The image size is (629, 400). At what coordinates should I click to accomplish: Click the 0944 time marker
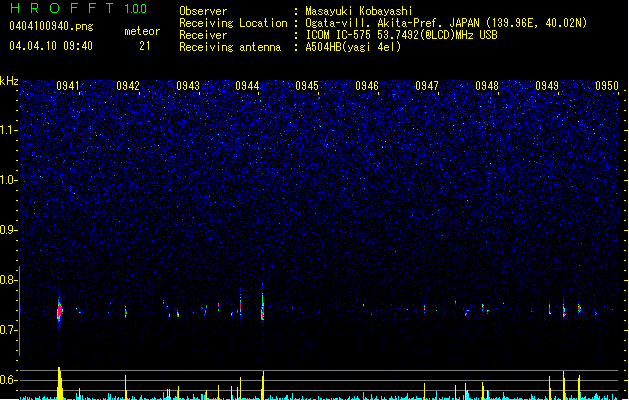point(247,86)
